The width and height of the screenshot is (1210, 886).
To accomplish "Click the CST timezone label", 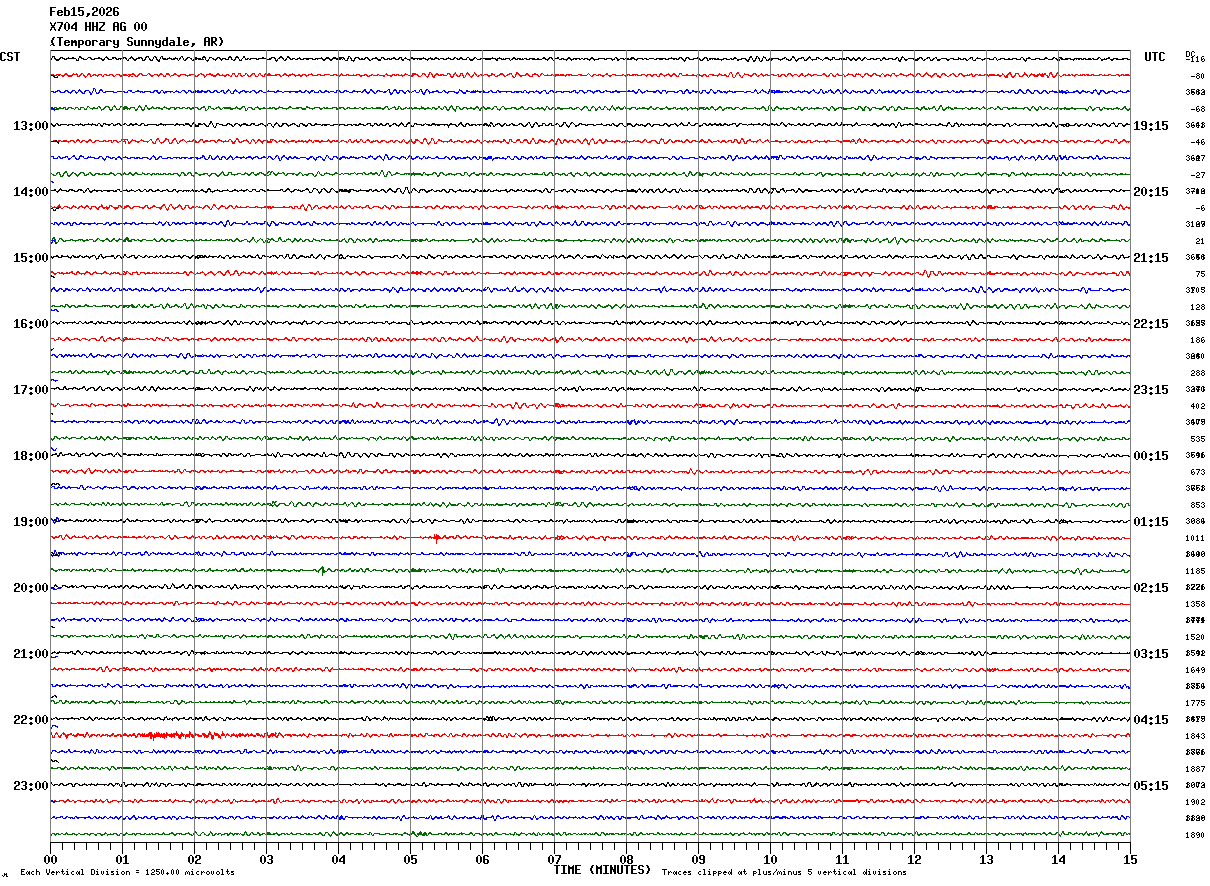I will [10, 57].
